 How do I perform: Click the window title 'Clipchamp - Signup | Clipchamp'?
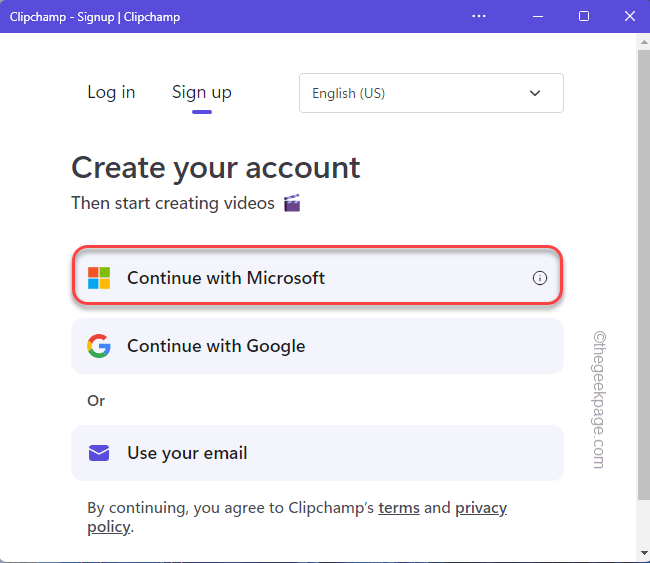pos(95,17)
